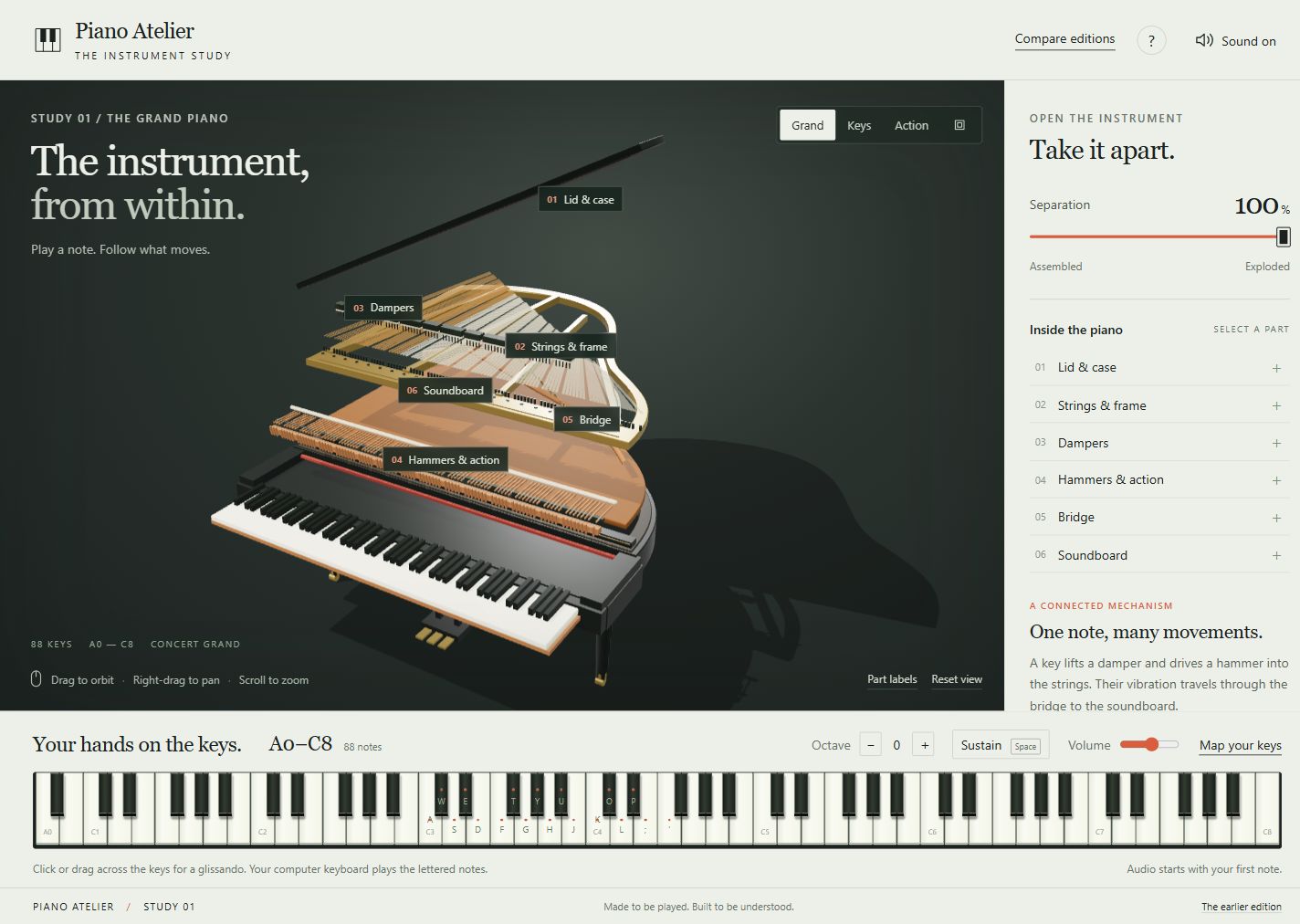Expand the Lid & case part row
Viewport: 1300px width, 924px height.
(1159, 367)
